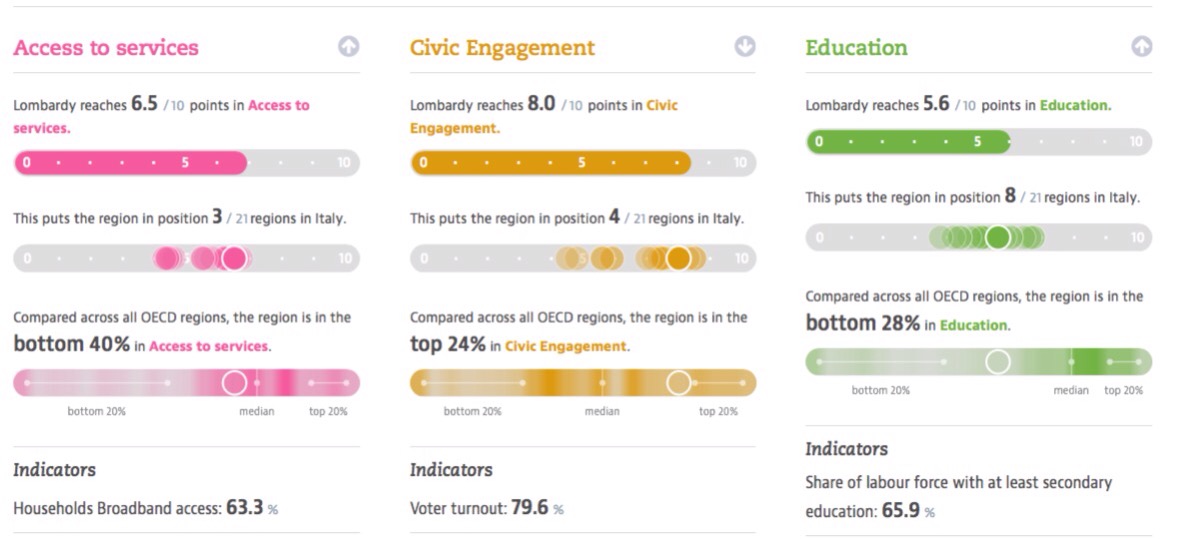The width and height of the screenshot is (1182, 539).
Task: Click the Households Broadband access indicator value
Action: pyautogui.click(x=244, y=508)
